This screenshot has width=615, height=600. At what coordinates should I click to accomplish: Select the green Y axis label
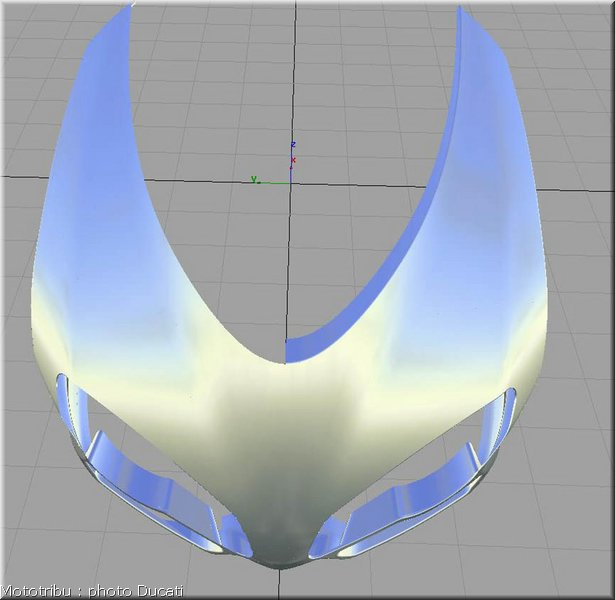click(254, 179)
